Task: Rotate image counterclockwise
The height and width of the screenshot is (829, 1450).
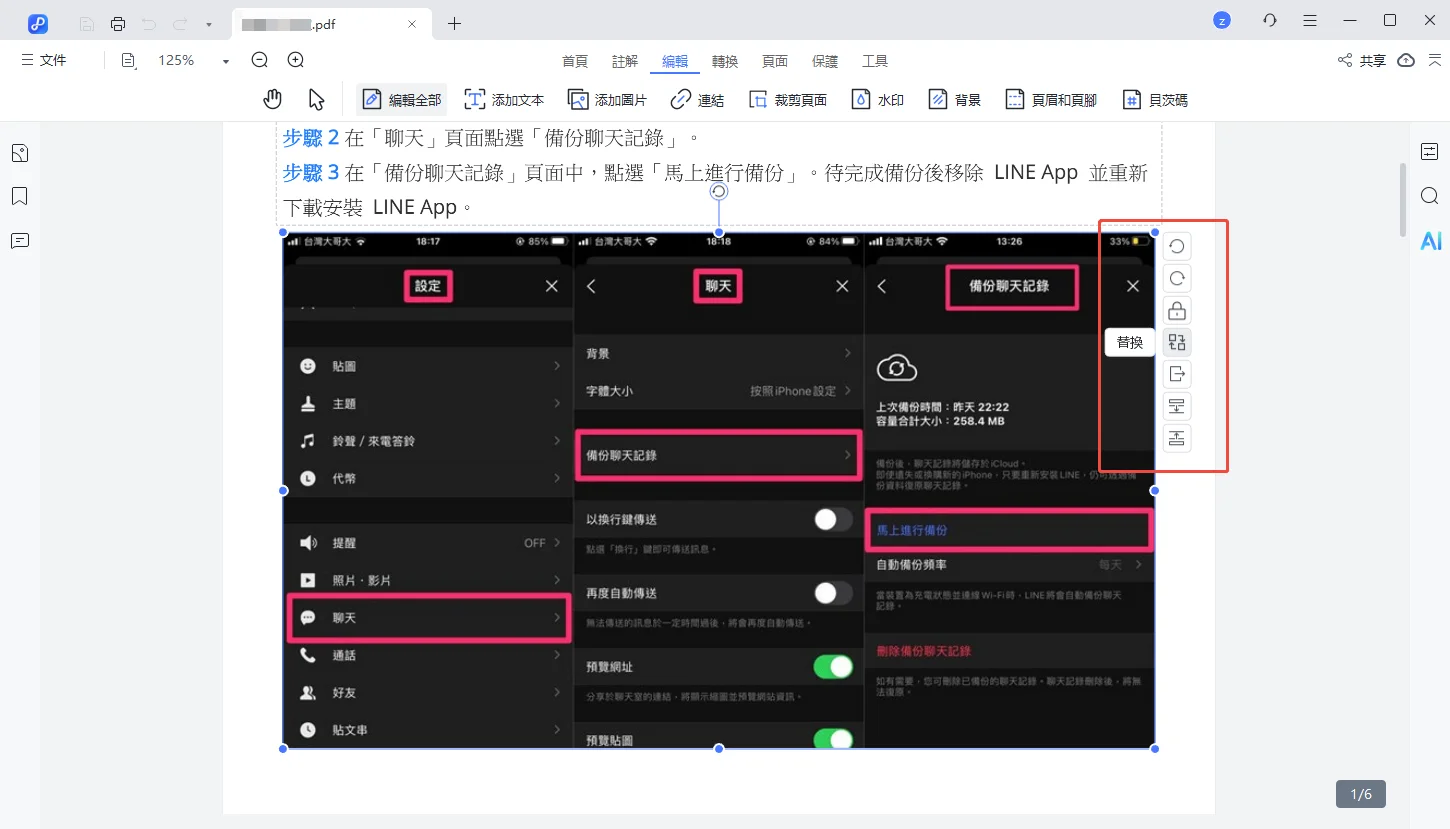Action: pos(1177,246)
